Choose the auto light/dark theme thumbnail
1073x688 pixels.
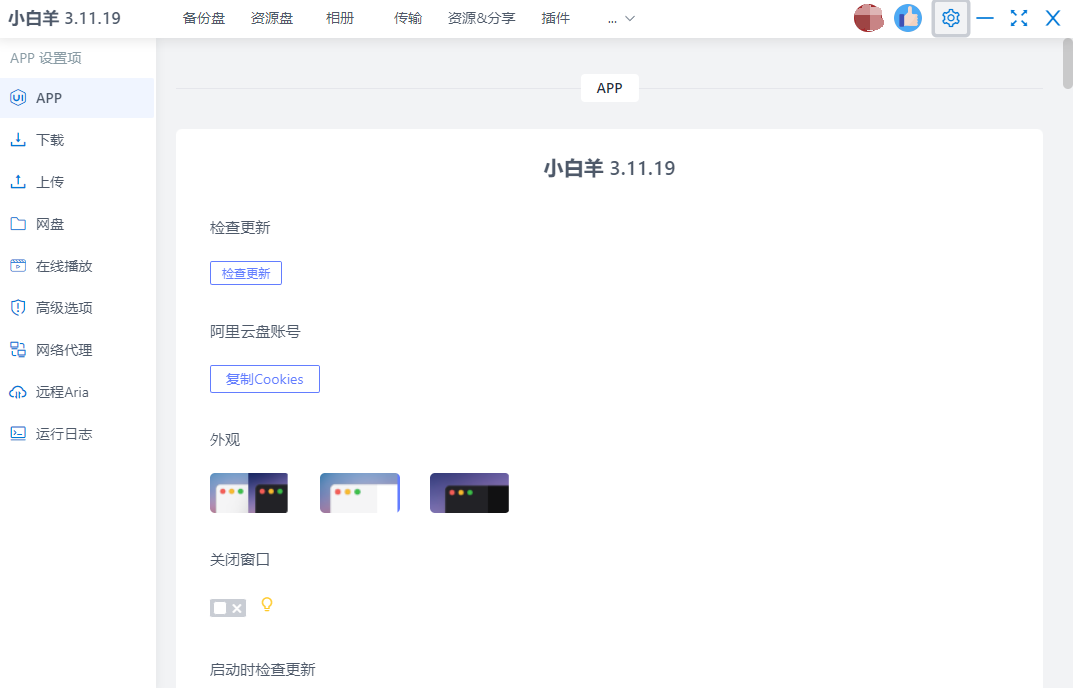(x=249, y=493)
